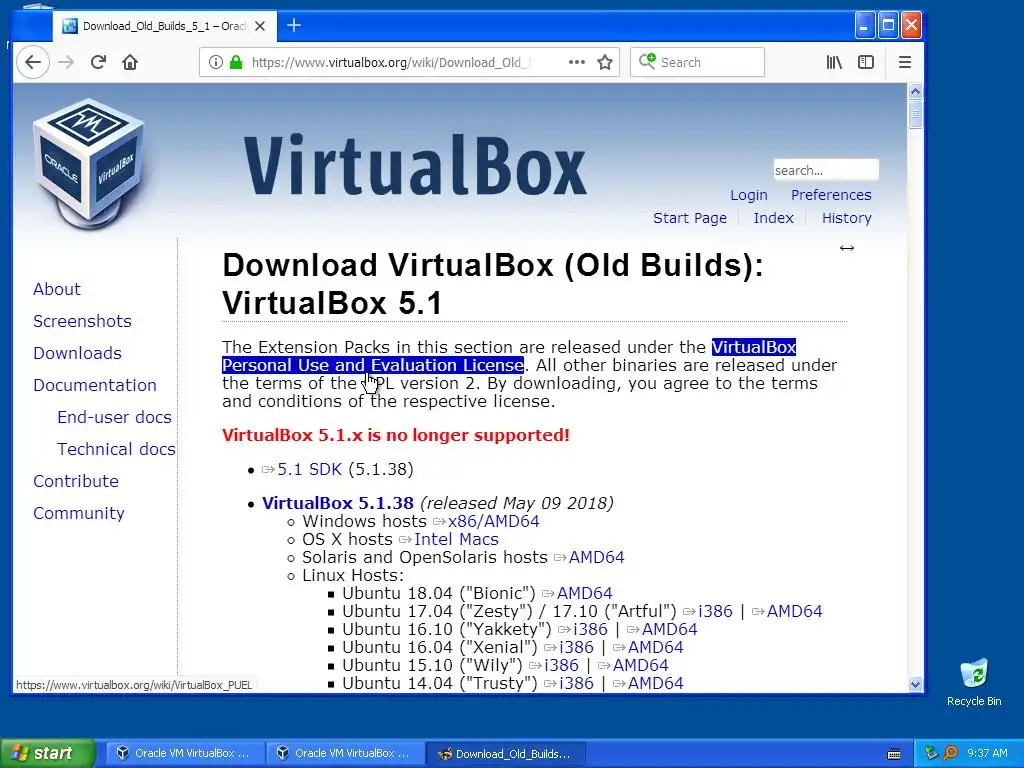Close the Download_Old_Builds_5_1 tab
The width and height of the screenshot is (1024, 768).
coord(260,26)
